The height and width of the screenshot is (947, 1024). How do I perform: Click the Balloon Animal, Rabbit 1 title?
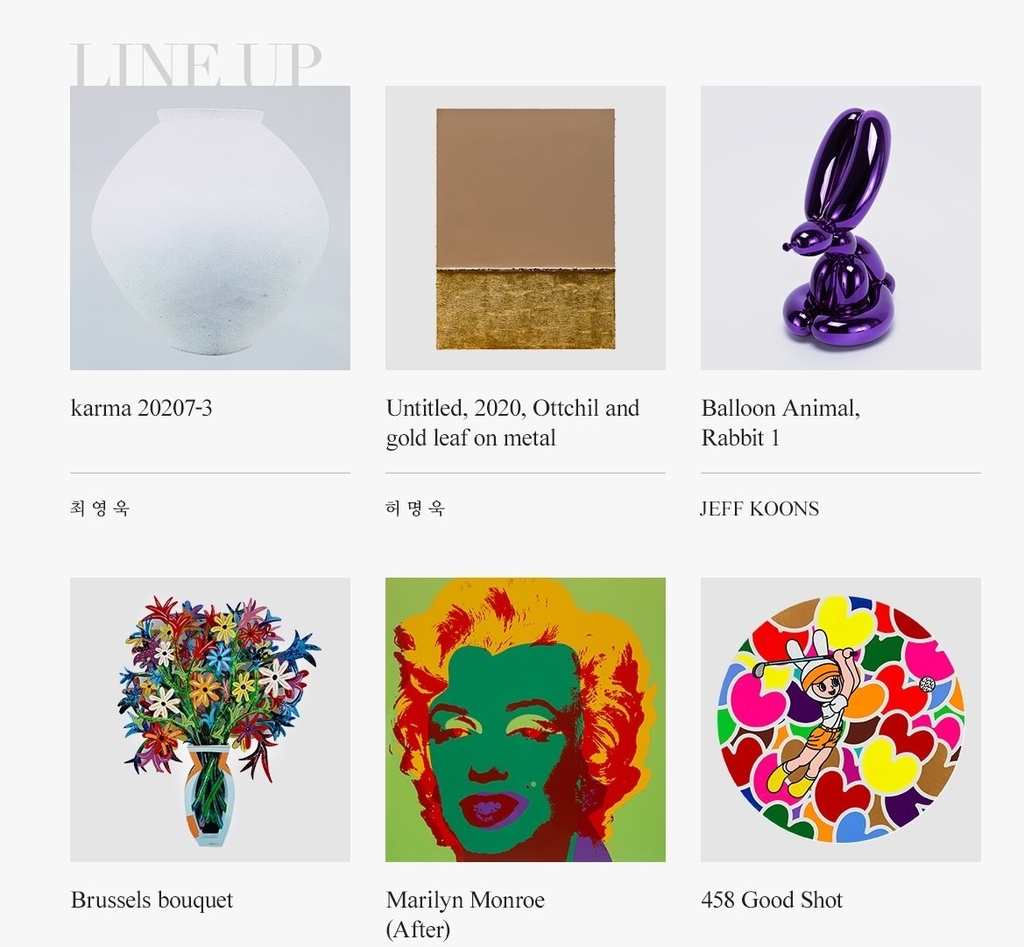coord(780,423)
